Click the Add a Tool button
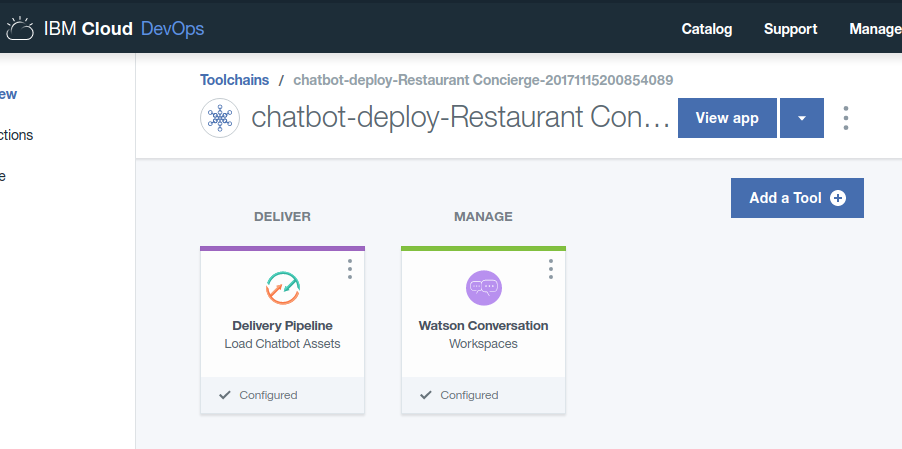Screen dimensions: 902x449 (x=797, y=198)
